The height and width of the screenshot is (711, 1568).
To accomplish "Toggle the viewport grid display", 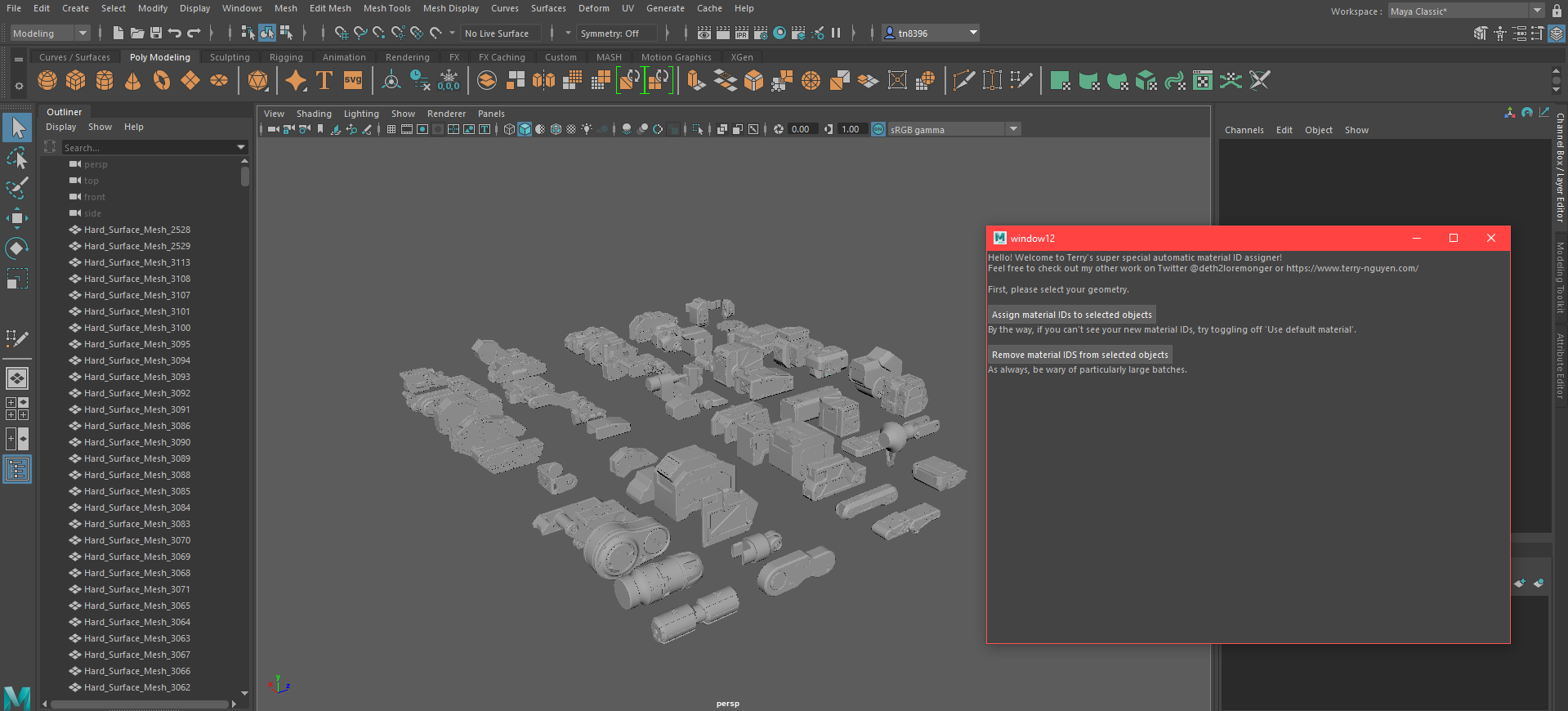I will pos(391,129).
